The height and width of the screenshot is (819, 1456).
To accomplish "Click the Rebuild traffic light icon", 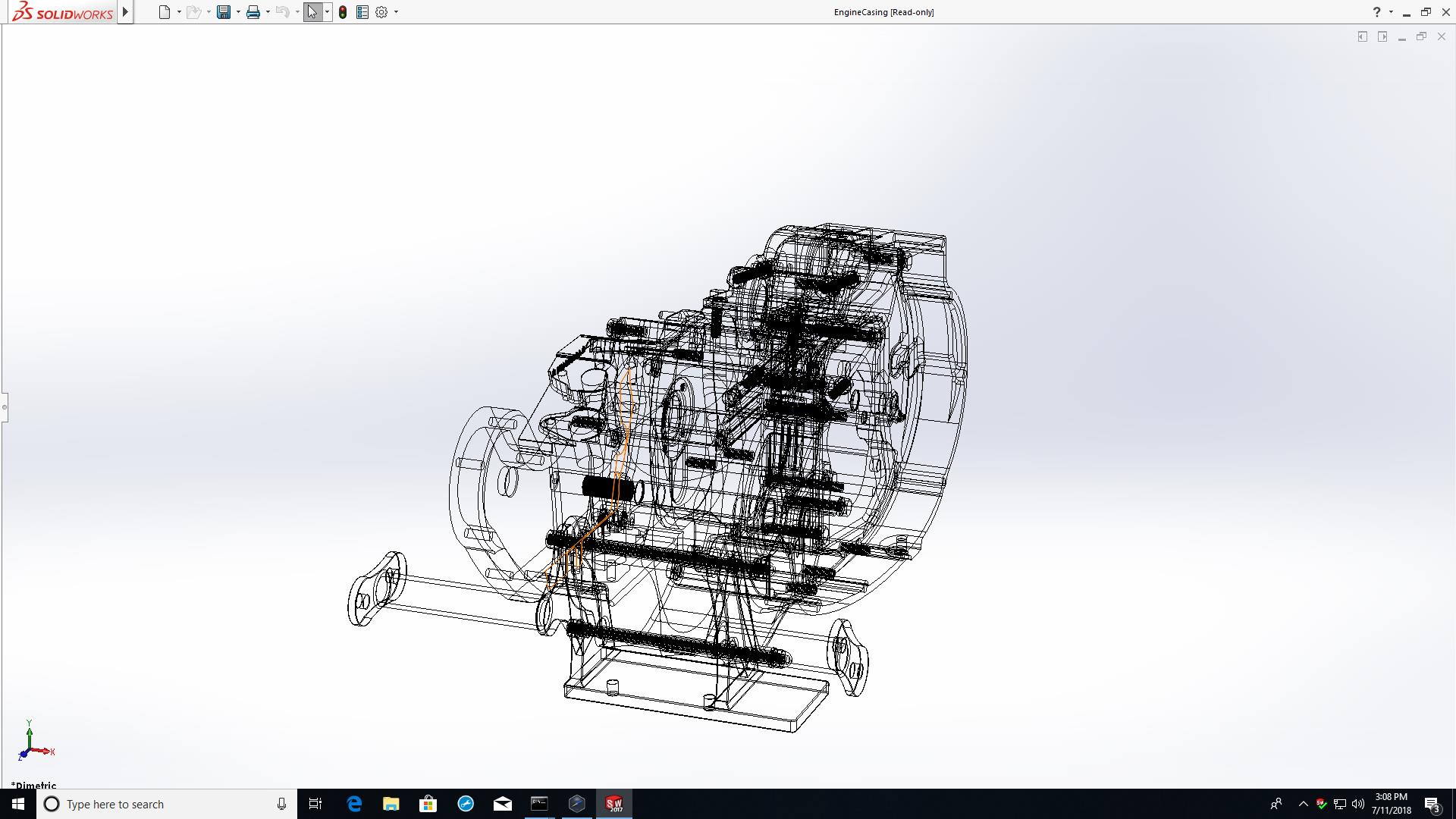I will click(x=343, y=12).
